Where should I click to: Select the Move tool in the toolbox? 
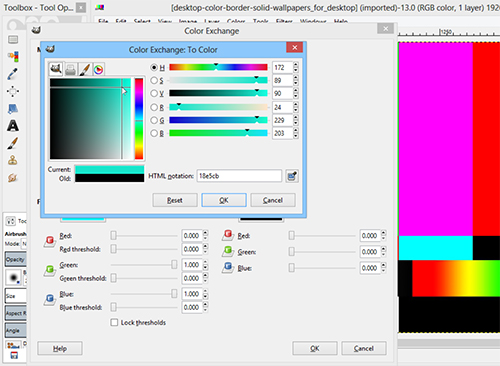(x=13, y=91)
